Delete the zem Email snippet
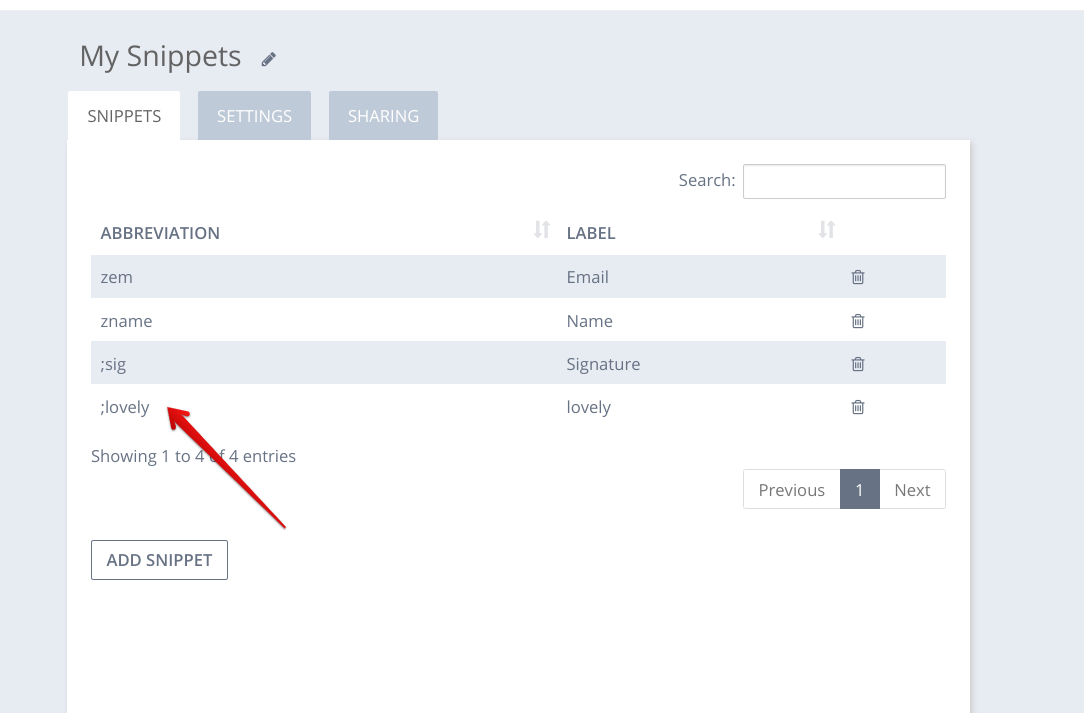 pos(857,277)
